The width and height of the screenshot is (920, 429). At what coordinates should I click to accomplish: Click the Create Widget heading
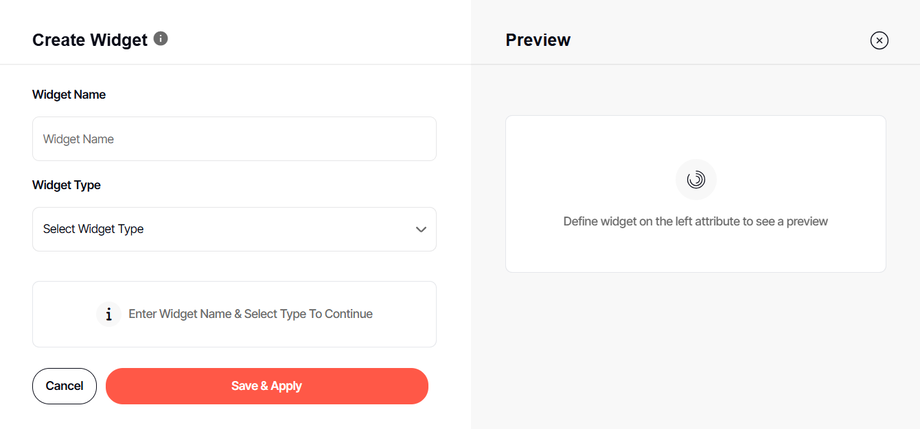(90, 40)
